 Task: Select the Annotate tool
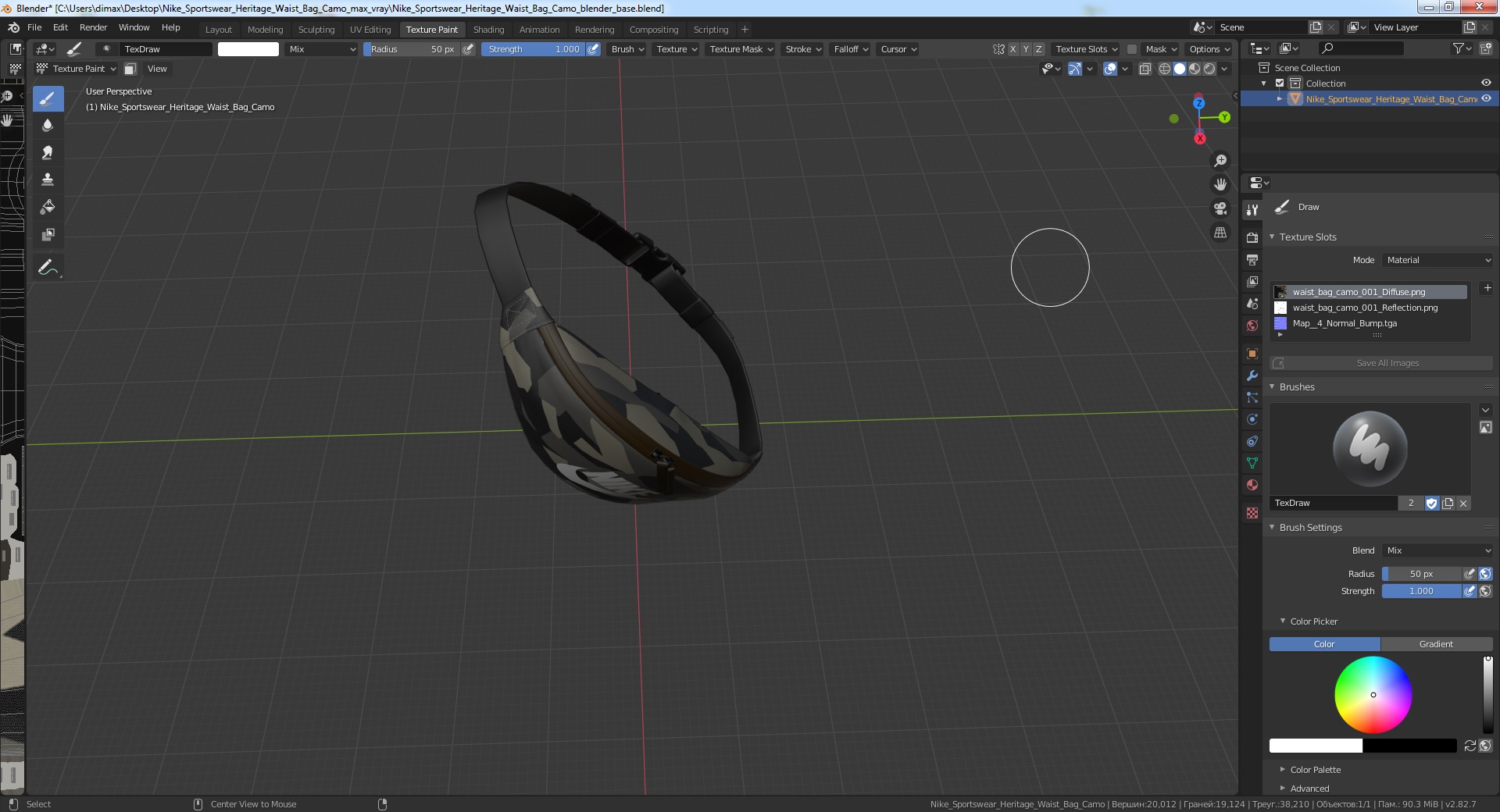pos(48,267)
